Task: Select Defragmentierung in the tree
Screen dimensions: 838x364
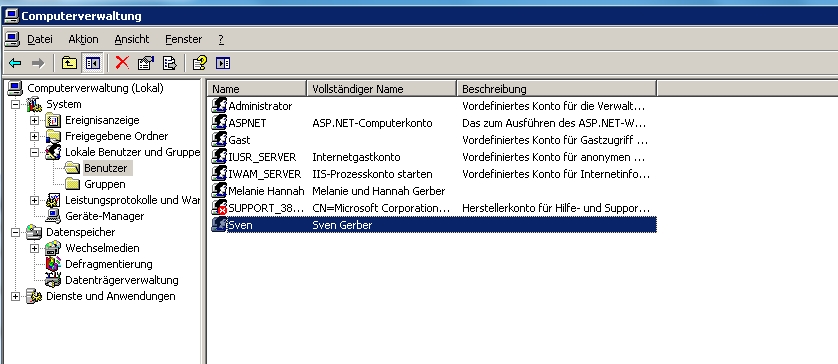Action: [108, 265]
